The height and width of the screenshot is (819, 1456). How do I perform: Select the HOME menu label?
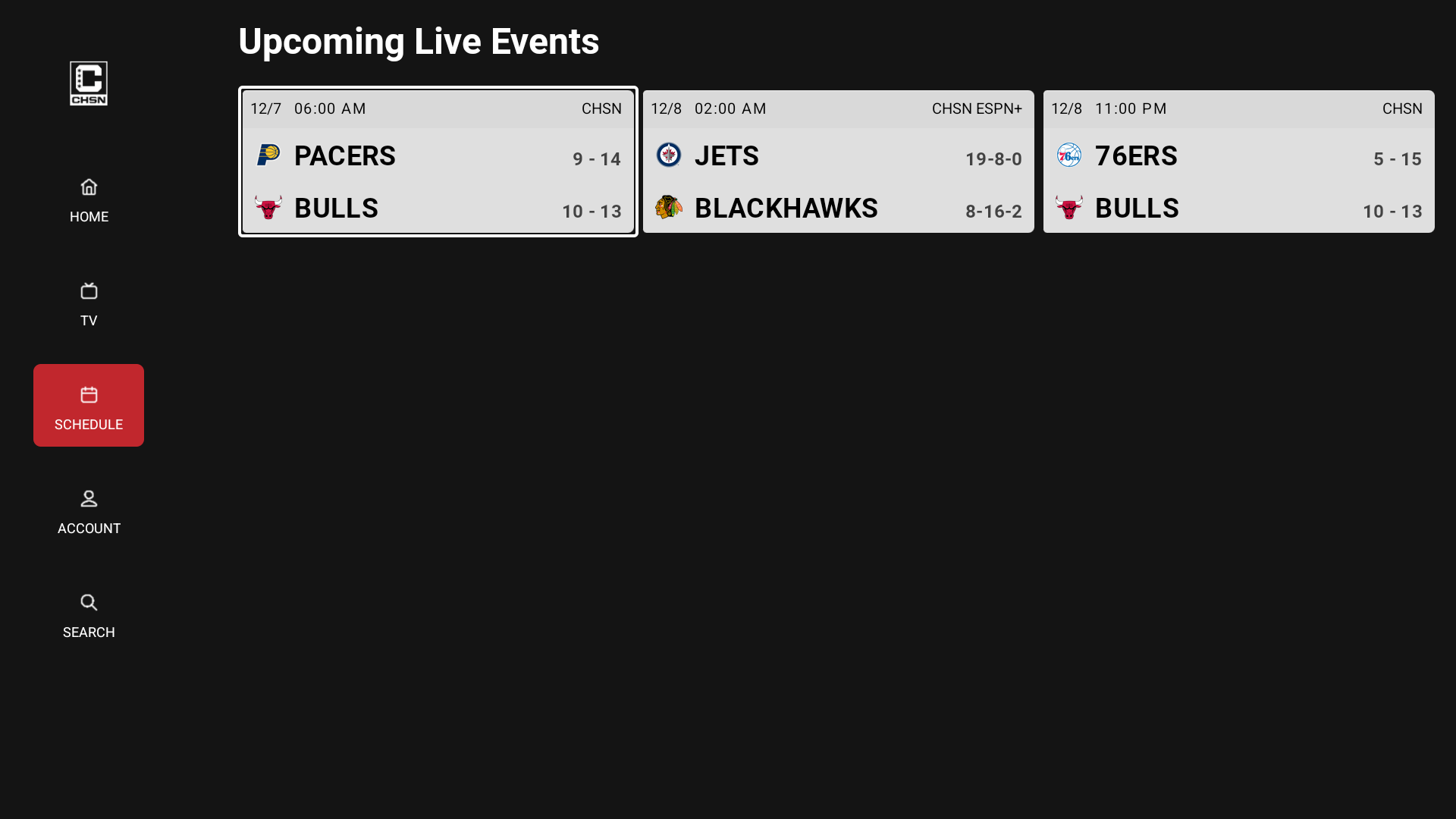coord(89,217)
